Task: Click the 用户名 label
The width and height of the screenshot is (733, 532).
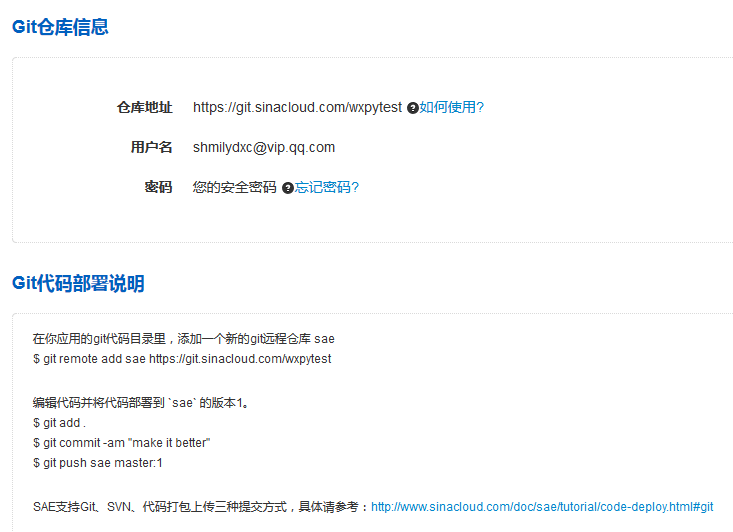Action: click(x=151, y=148)
